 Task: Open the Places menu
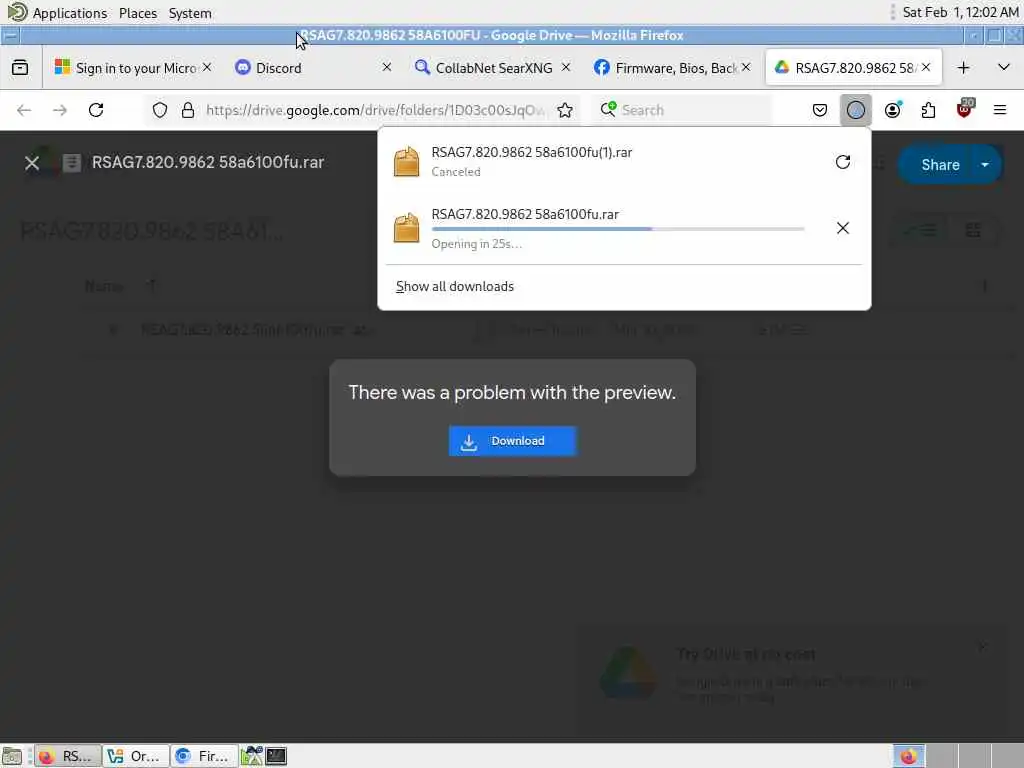[138, 13]
